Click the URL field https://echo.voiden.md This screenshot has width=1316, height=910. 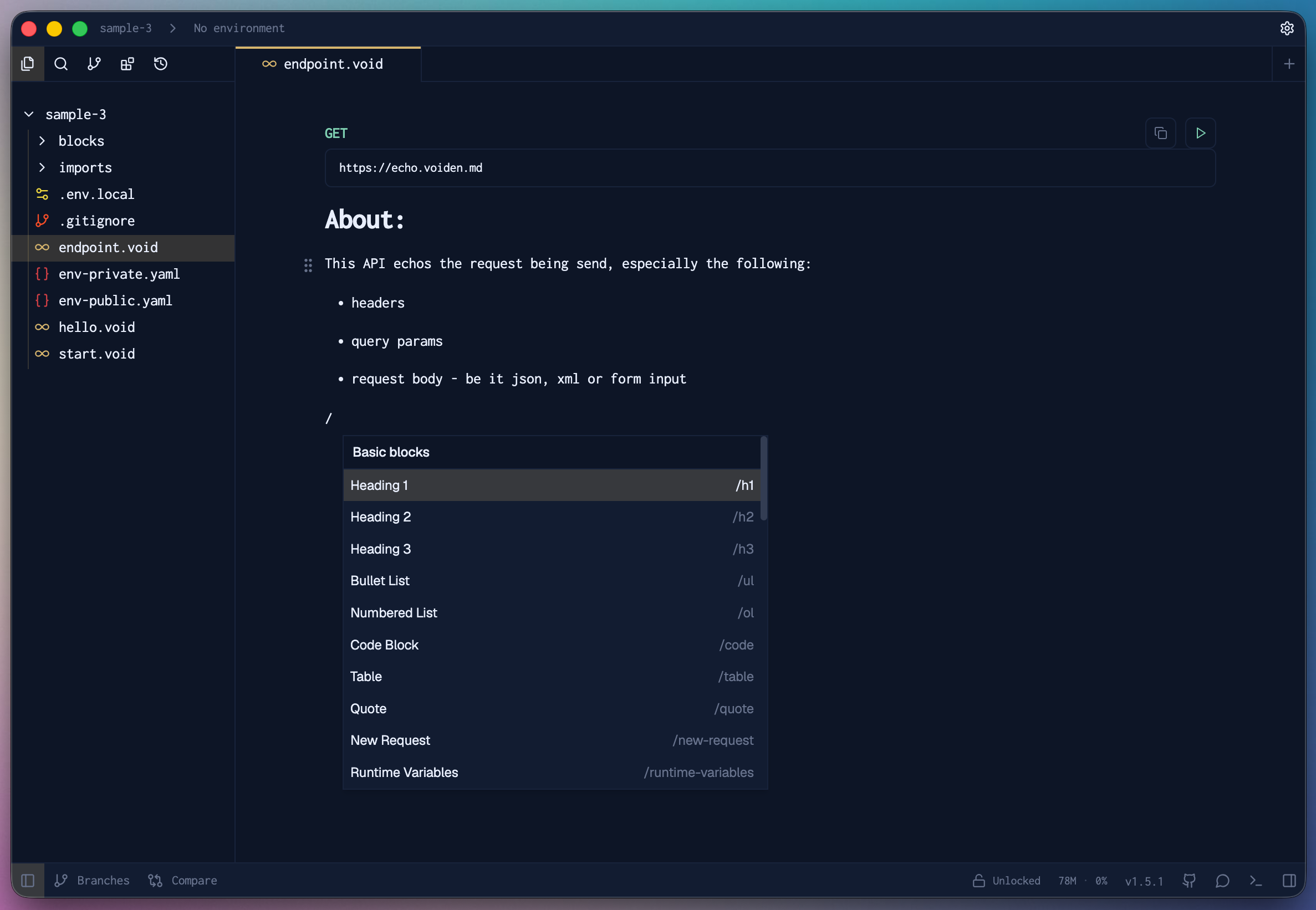point(770,167)
